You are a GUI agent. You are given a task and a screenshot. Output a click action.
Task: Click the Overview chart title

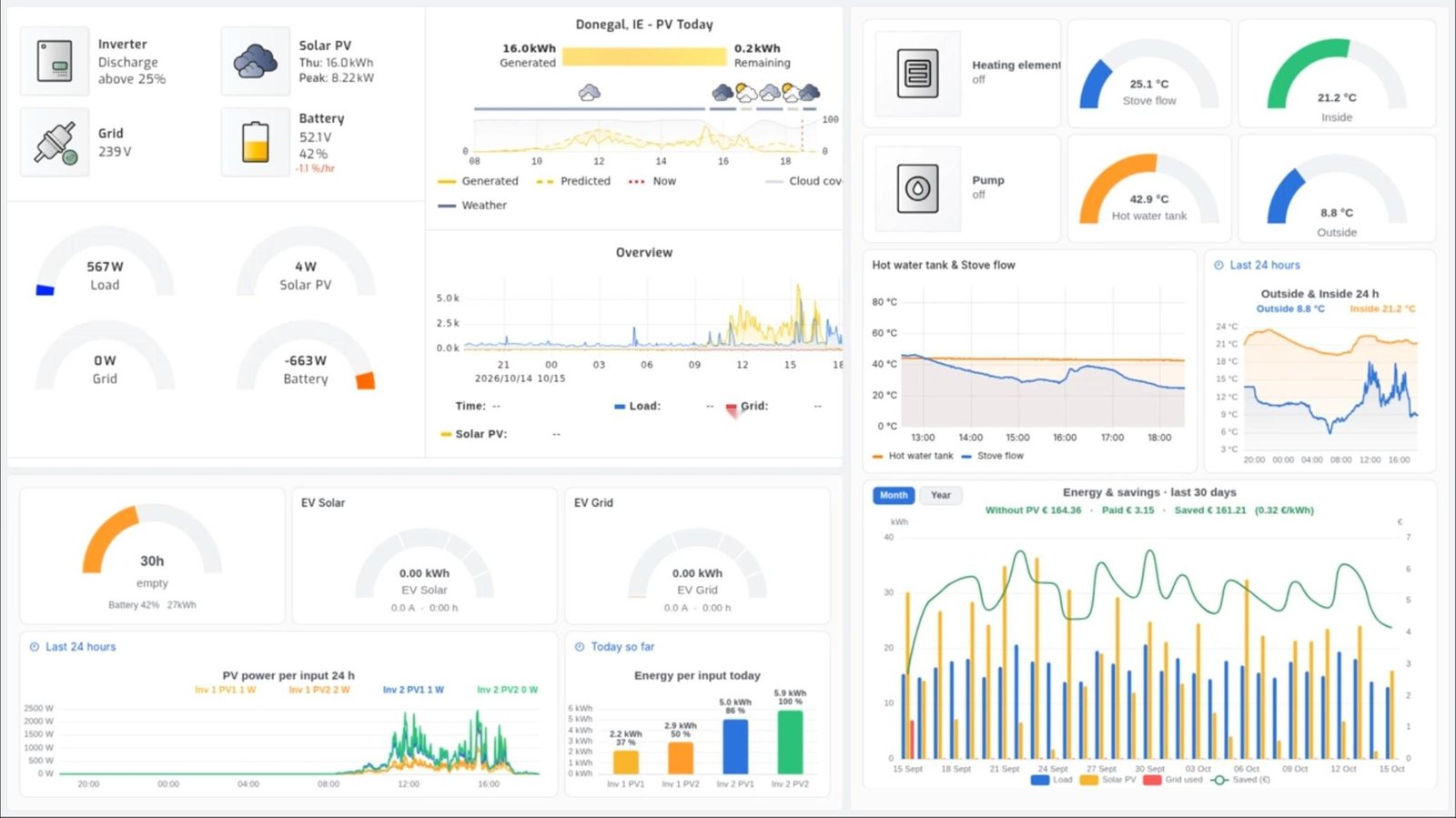pyautogui.click(x=644, y=253)
